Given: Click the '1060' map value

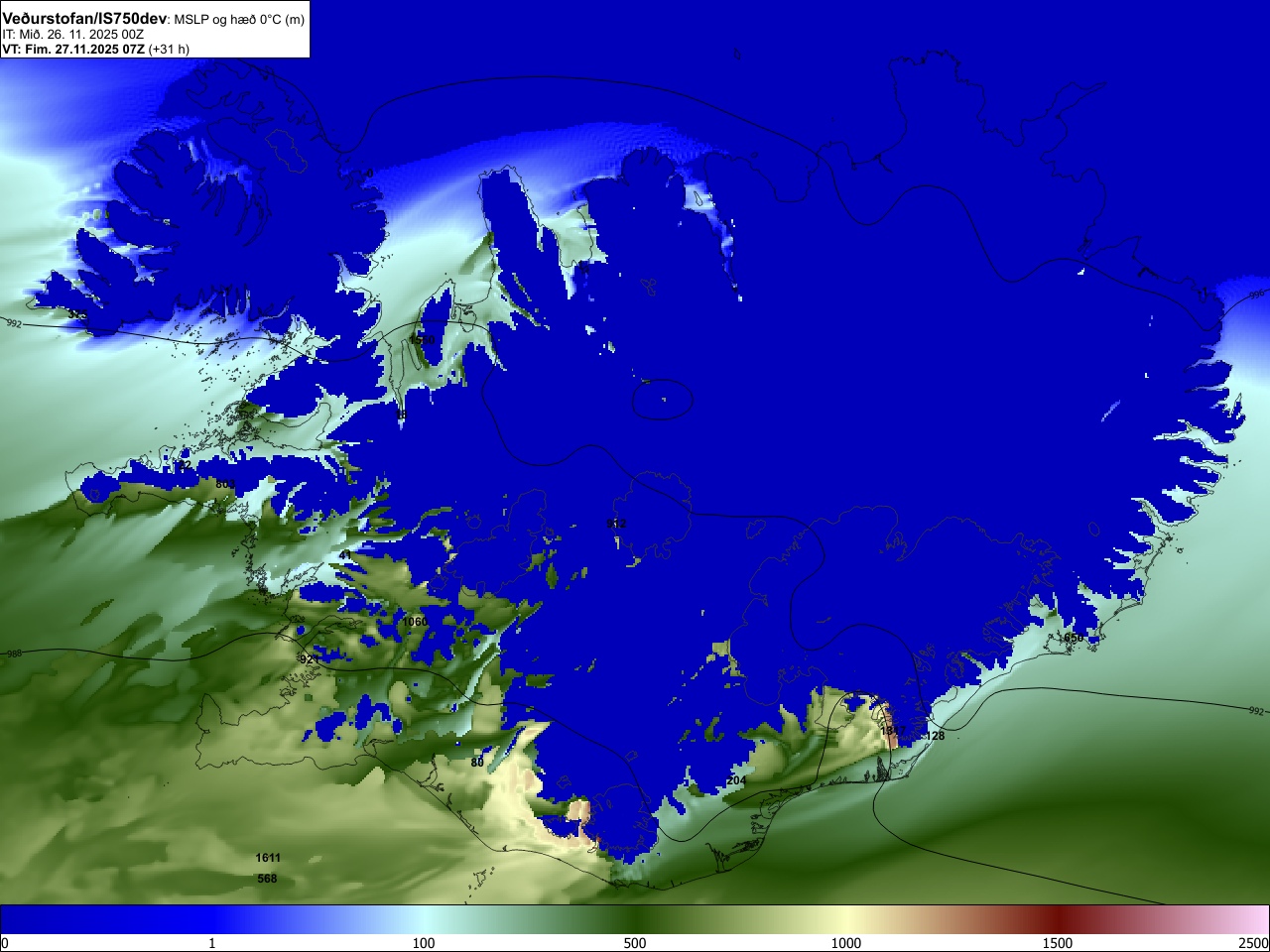Looking at the screenshot, I should pos(415,622).
